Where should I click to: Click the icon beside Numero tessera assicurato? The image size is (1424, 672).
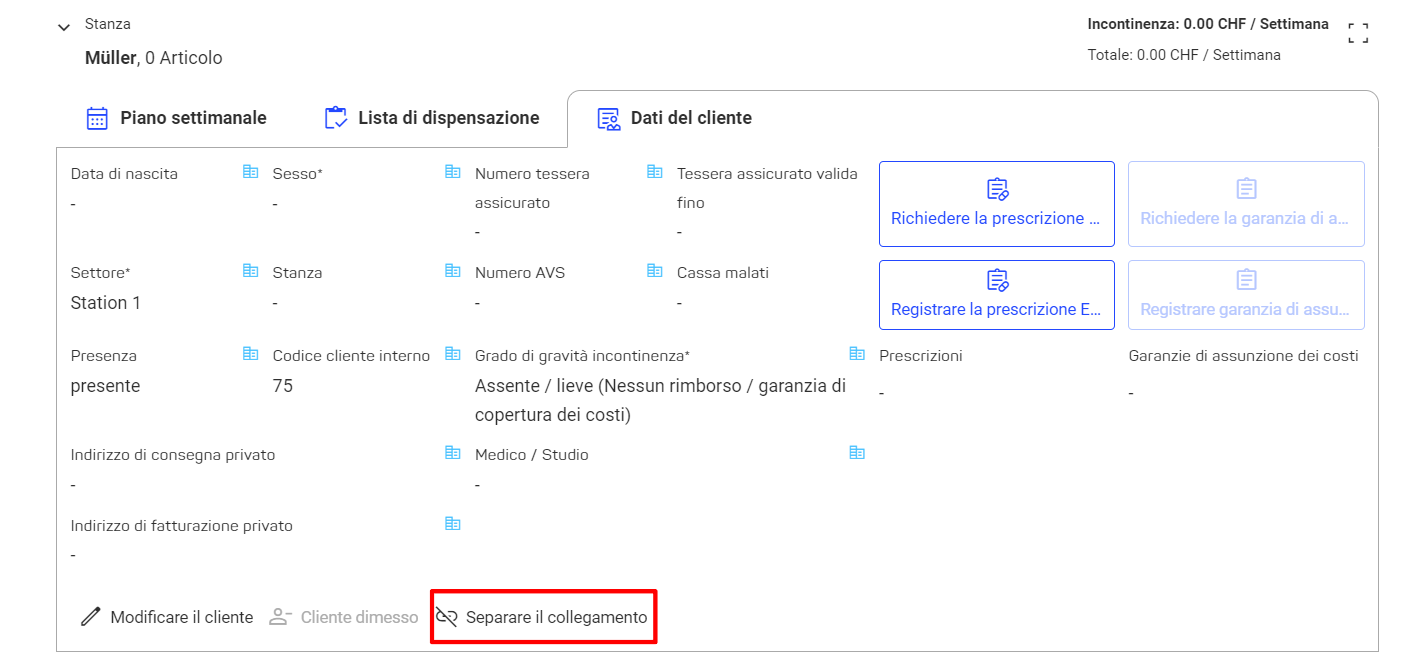(655, 172)
